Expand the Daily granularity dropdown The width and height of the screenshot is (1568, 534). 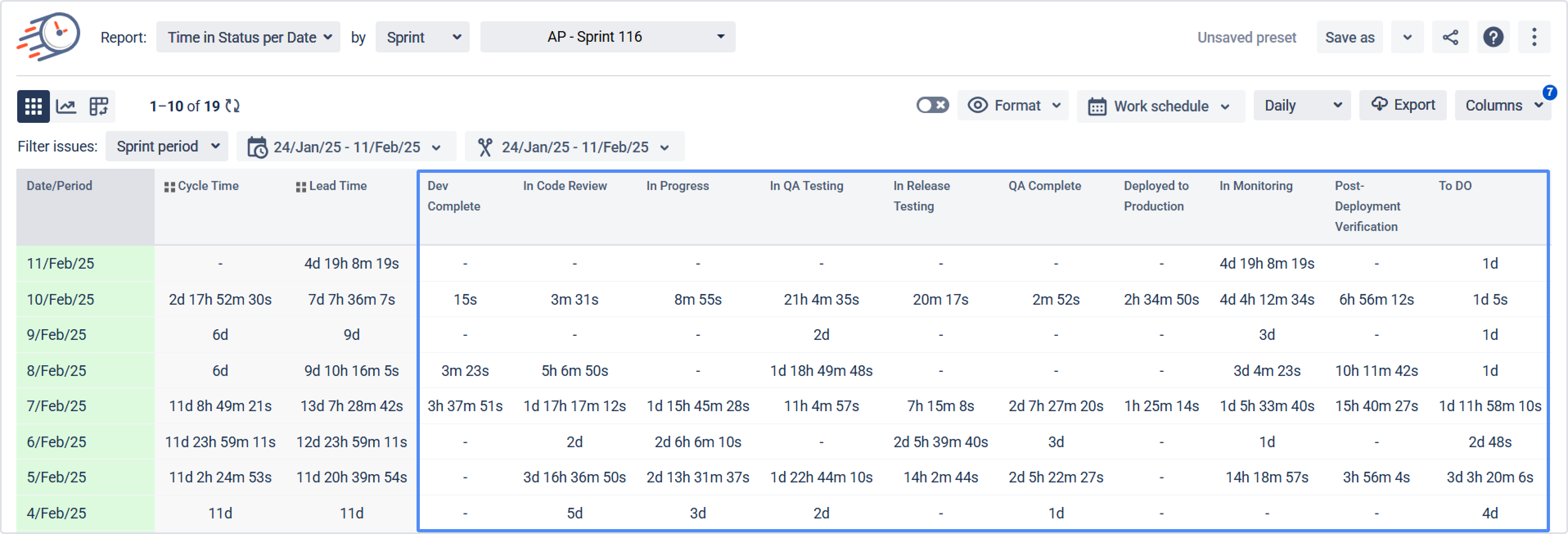pos(1301,105)
